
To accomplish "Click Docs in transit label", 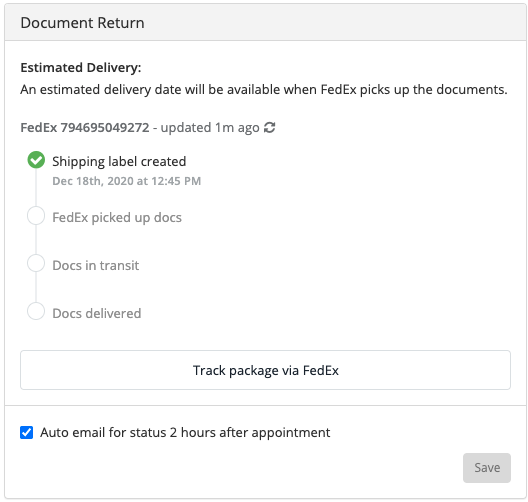I will click(x=96, y=265).
